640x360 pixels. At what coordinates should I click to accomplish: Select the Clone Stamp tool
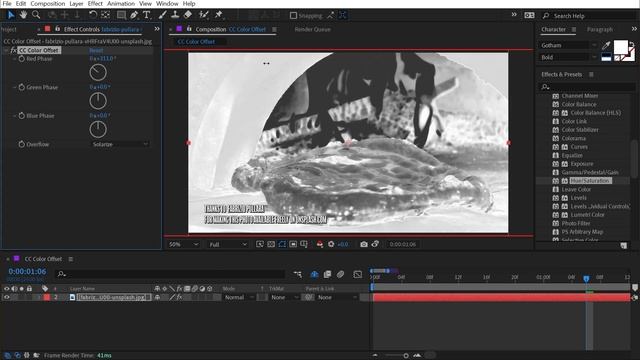tap(175, 15)
